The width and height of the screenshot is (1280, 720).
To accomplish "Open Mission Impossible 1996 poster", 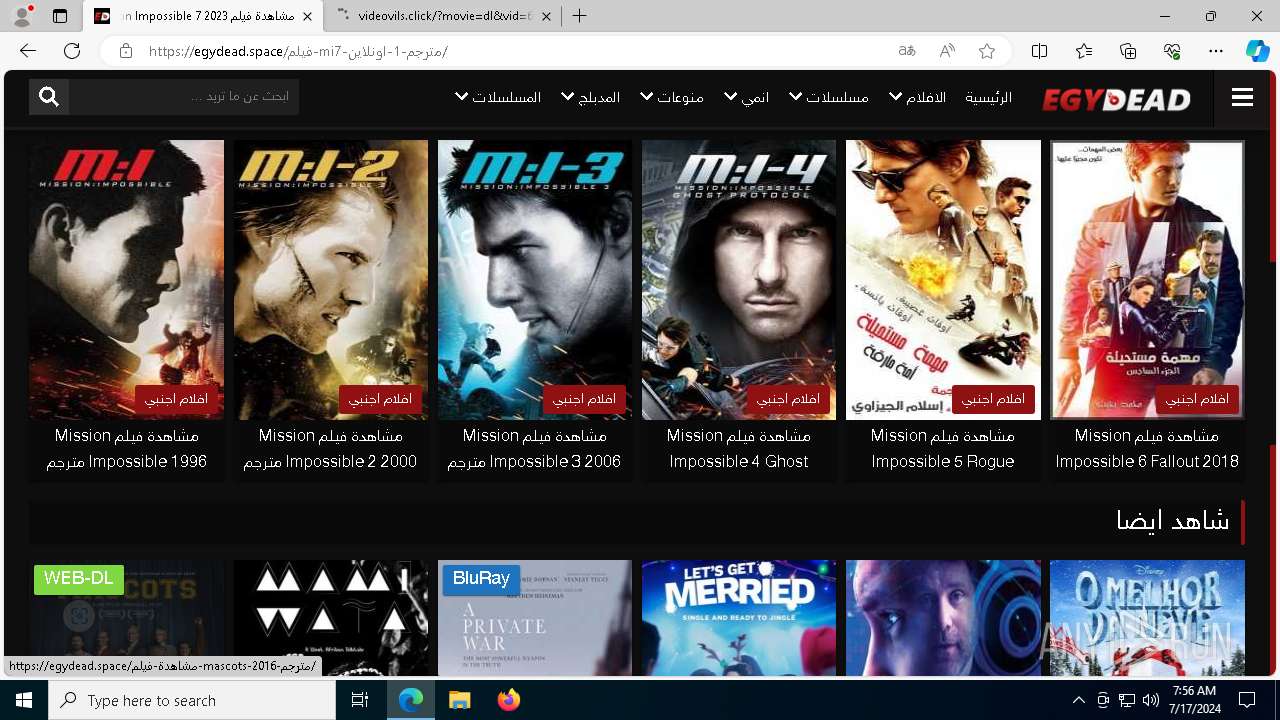I will (126, 279).
